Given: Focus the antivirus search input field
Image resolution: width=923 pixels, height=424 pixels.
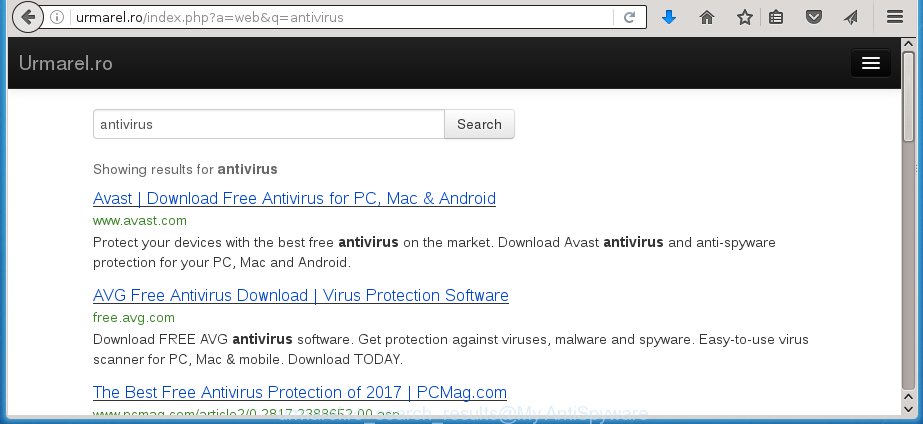Looking at the screenshot, I should [269, 124].
